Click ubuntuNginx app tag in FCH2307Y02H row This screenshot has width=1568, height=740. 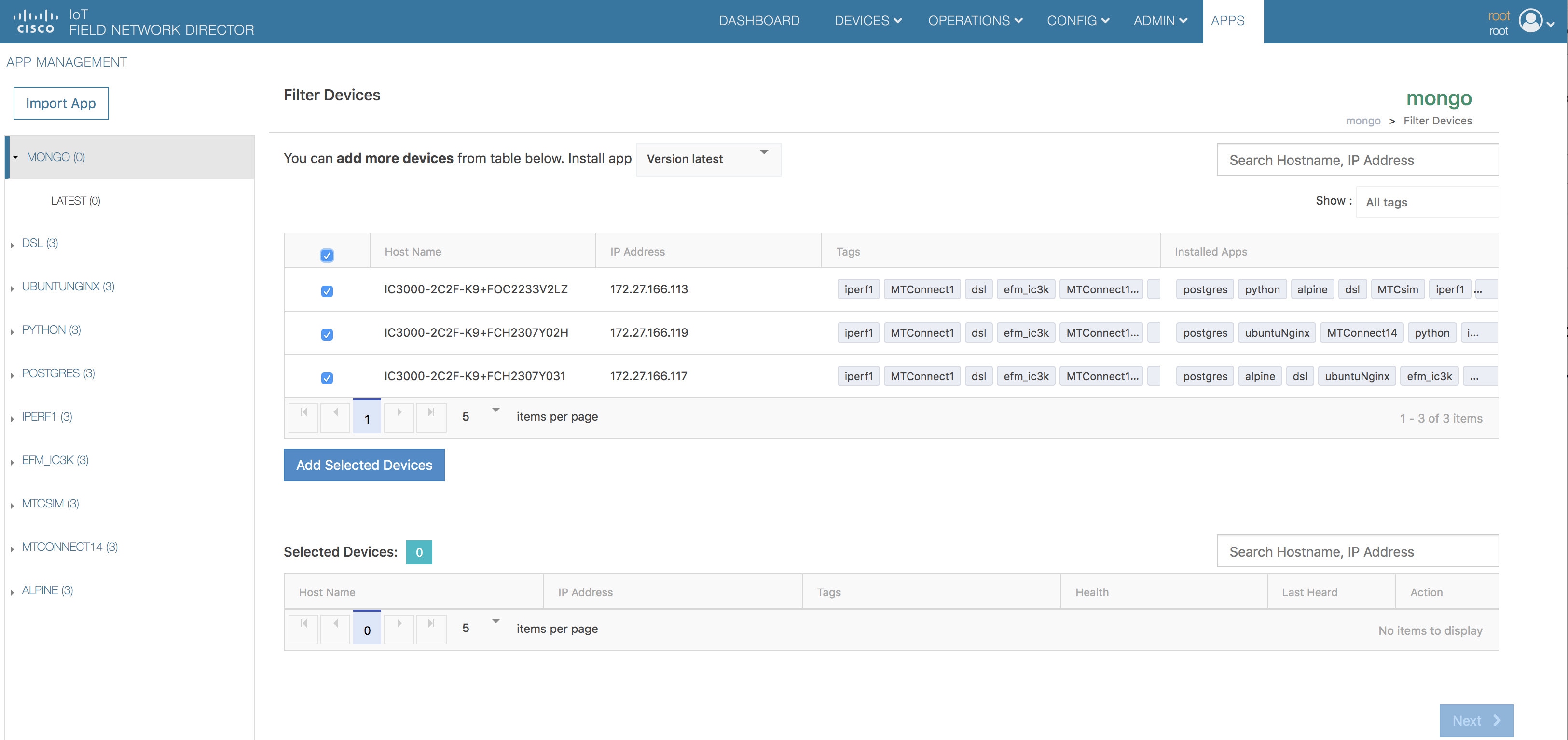coord(1277,333)
